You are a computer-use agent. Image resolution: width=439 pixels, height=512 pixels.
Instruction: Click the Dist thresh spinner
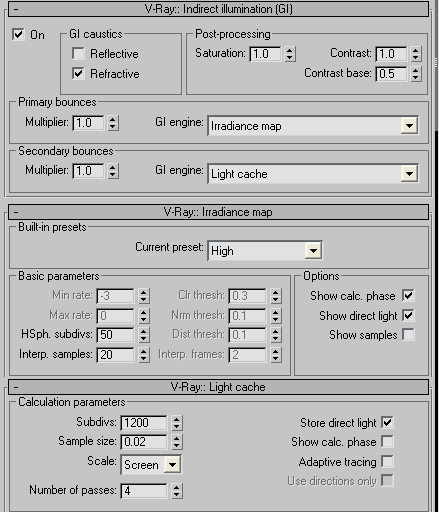[x=275, y=334]
